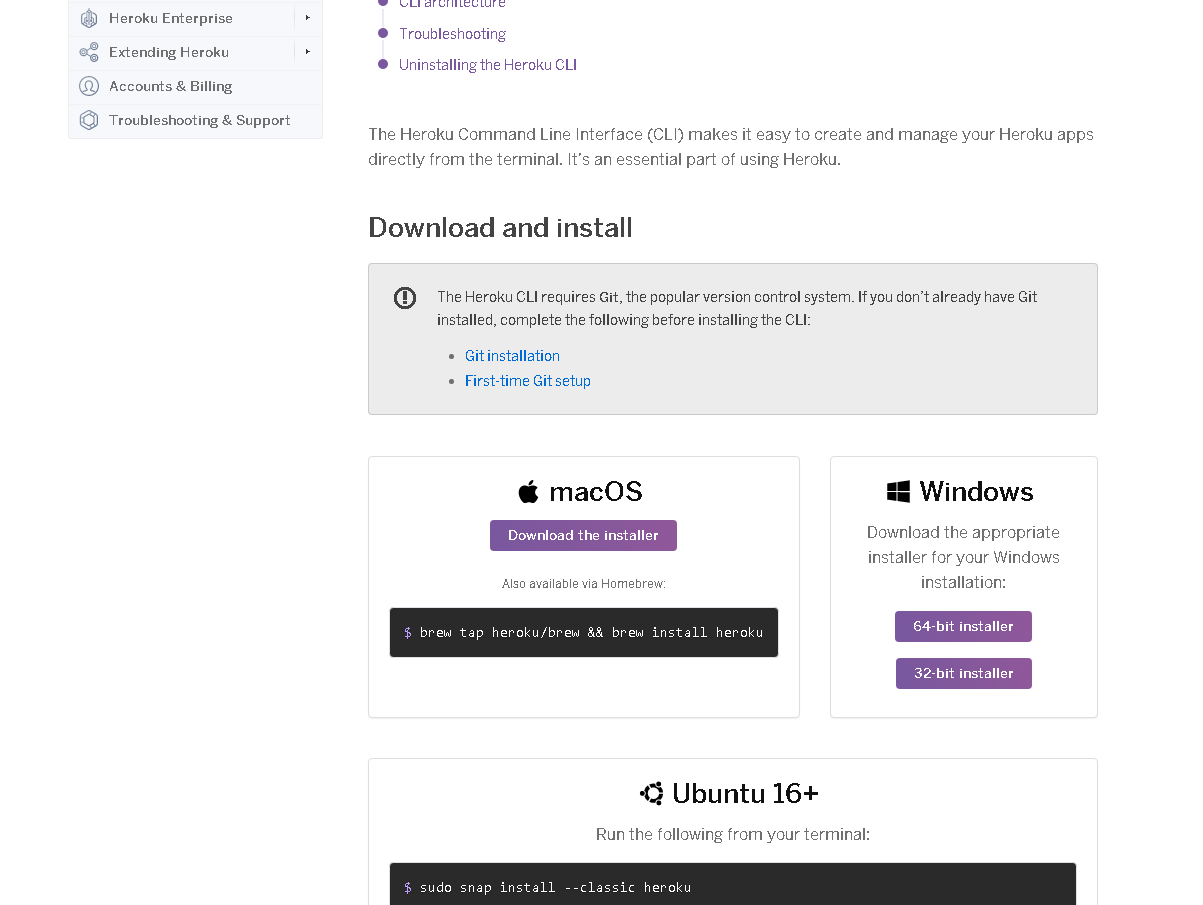This screenshot has width=1203, height=905.
Task: Follow the Git installation link
Action: 512,356
